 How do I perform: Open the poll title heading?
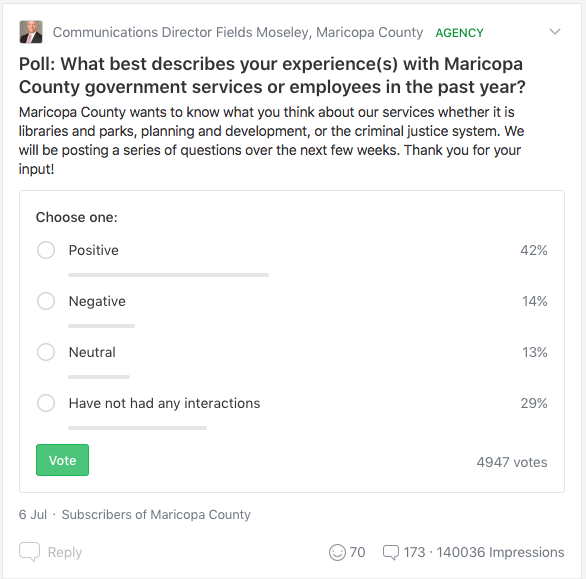[272, 76]
